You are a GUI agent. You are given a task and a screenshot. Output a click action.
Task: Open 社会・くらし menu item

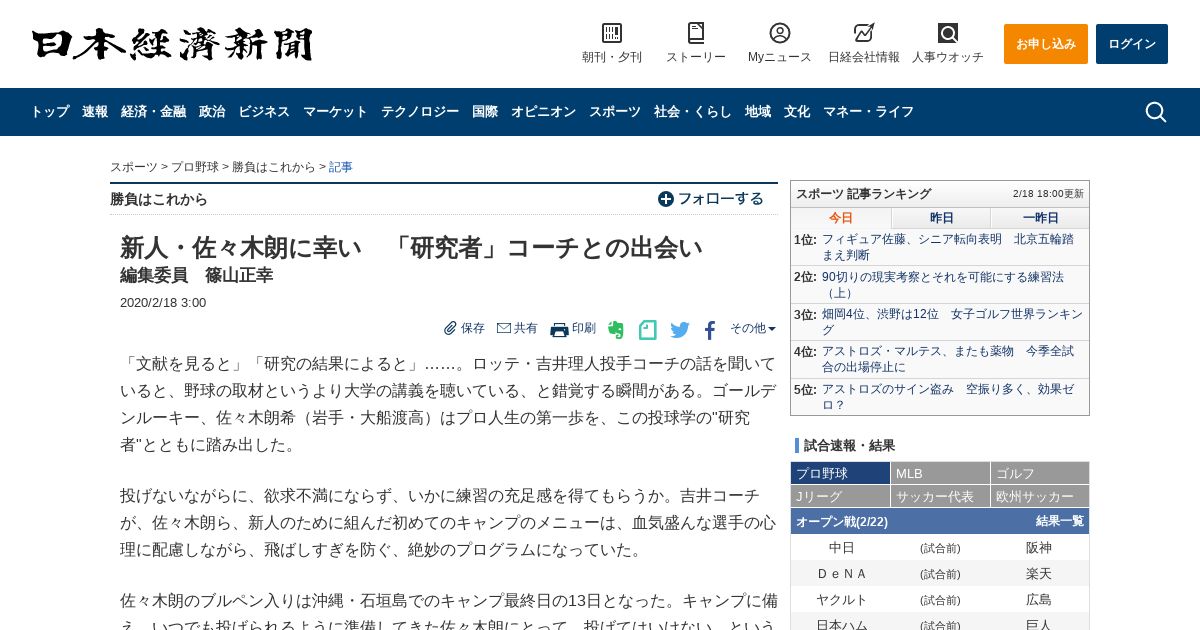point(693,112)
